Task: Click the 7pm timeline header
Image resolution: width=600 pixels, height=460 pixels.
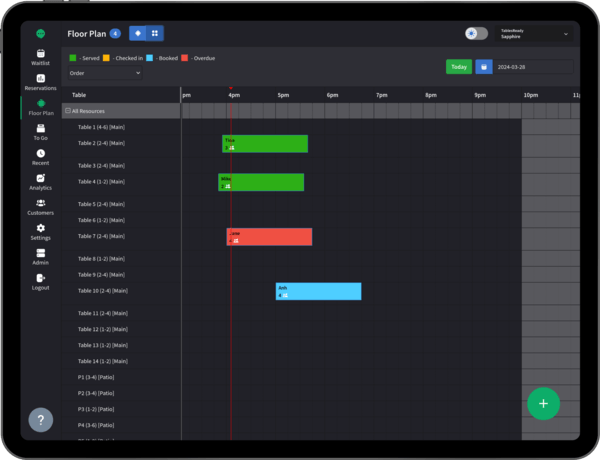Action: click(382, 95)
